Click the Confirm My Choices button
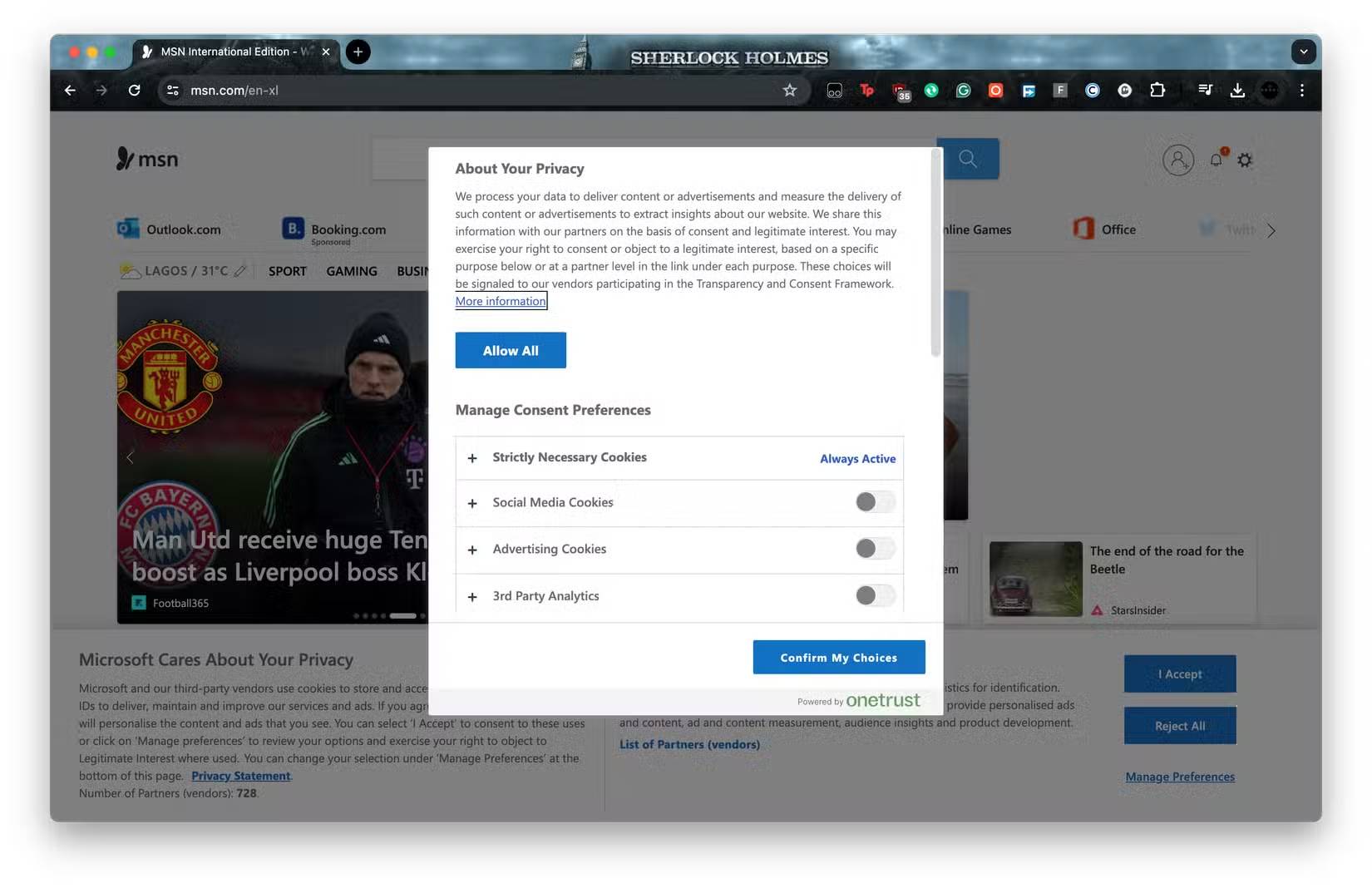This screenshot has width=1372, height=888. click(838, 657)
